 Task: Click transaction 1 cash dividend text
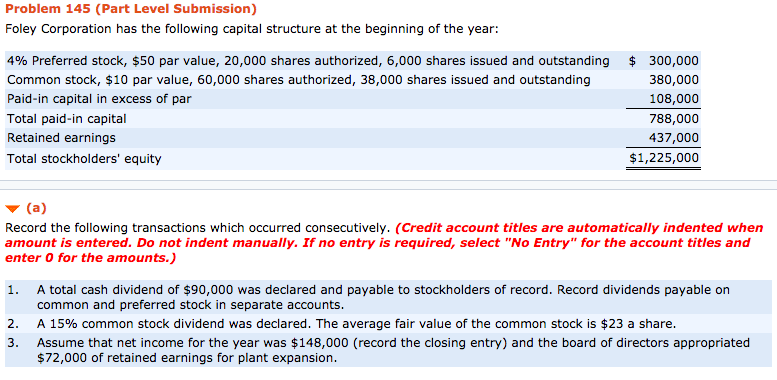383,297
